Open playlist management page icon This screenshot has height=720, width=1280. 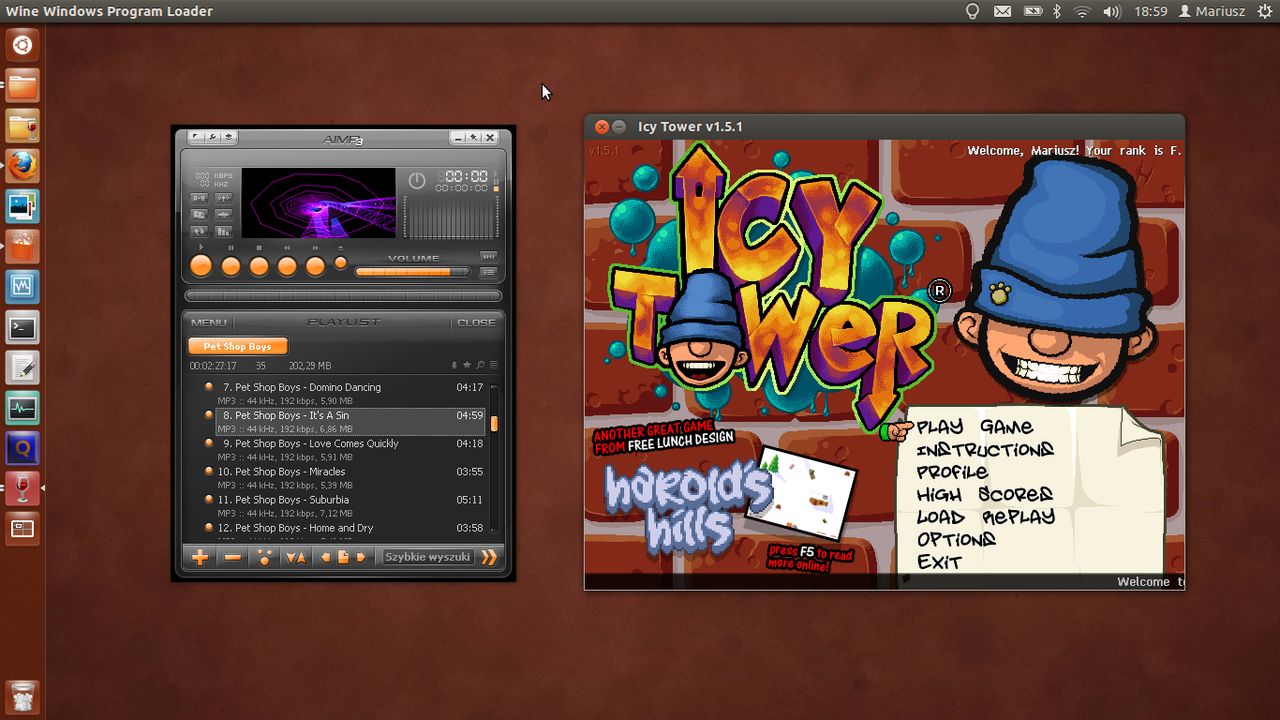point(343,557)
